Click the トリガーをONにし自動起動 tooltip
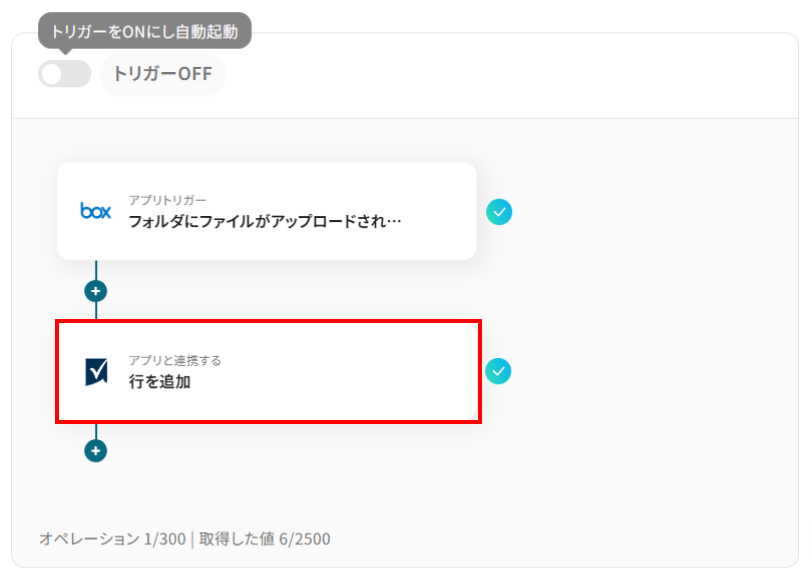The width and height of the screenshot is (812, 578). [x=144, y=31]
